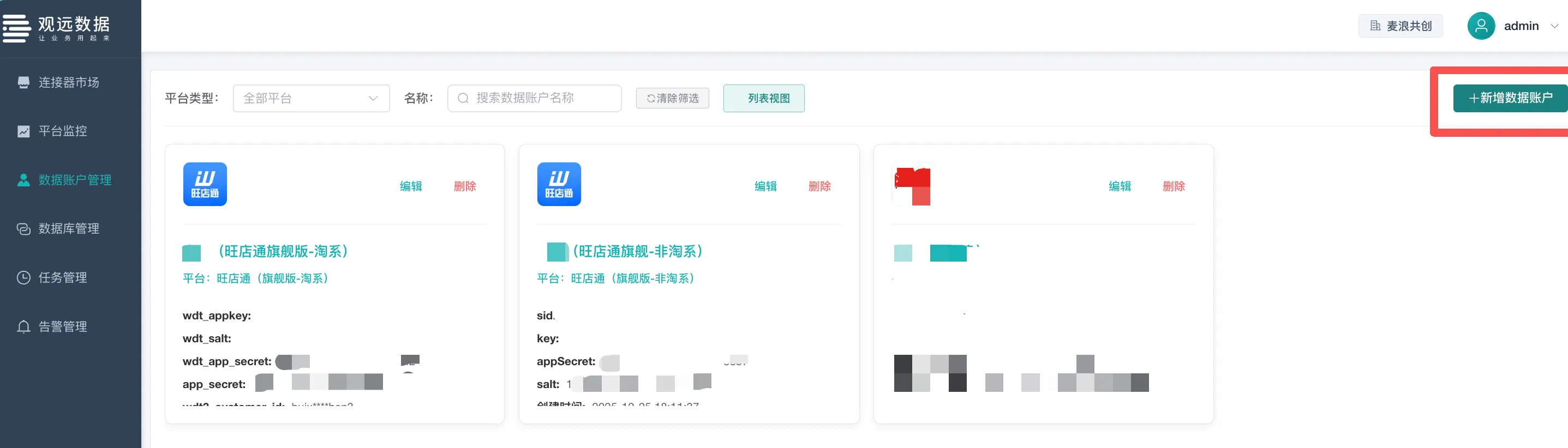Viewport: 1568px width, 448px height.
Task: Open the 连接器市场 sidebar item
Action: tap(68, 83)
